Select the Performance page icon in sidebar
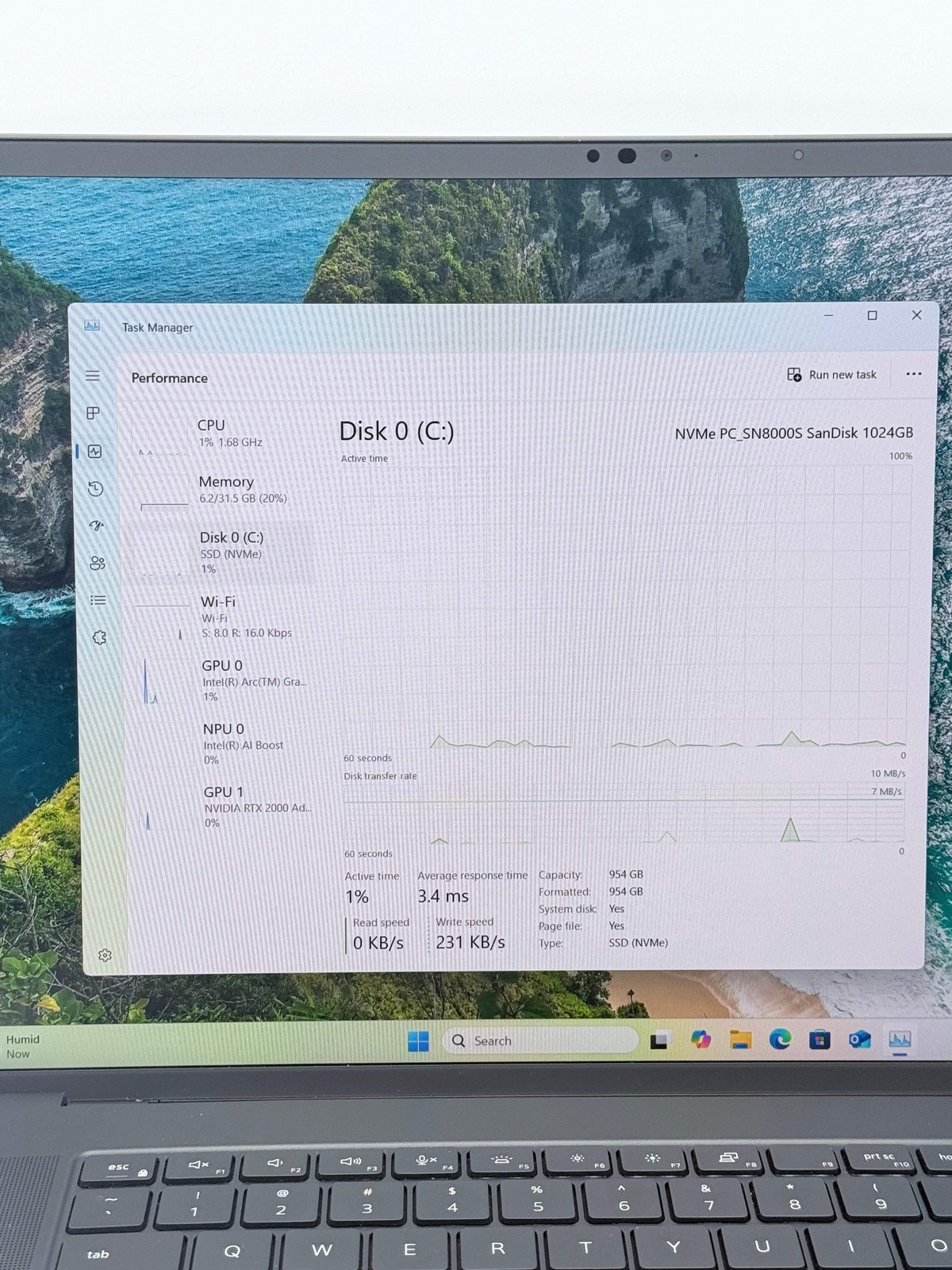Screen dimensions: 952x1270 (95, 451)
